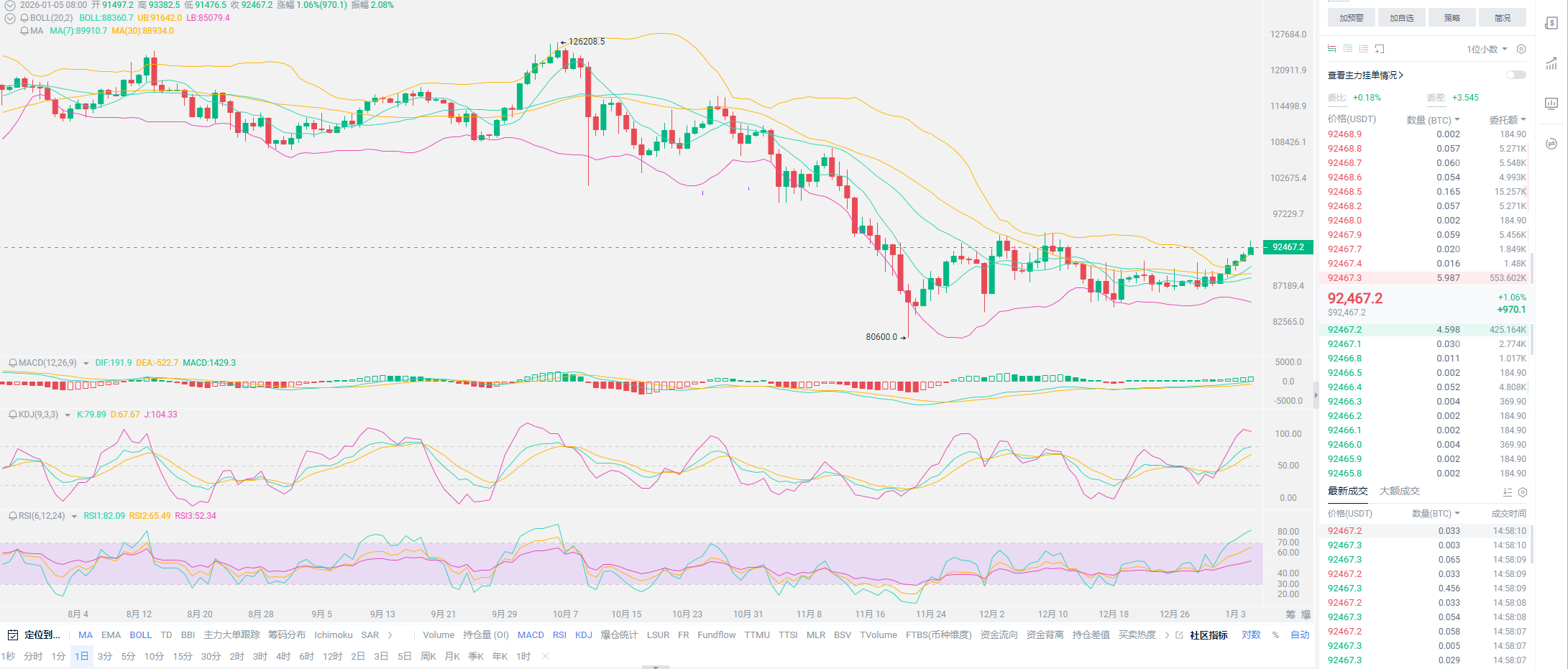
Task: Expand the RSI(6,12,24) indicator dropdown arrow
Action: 74,517
